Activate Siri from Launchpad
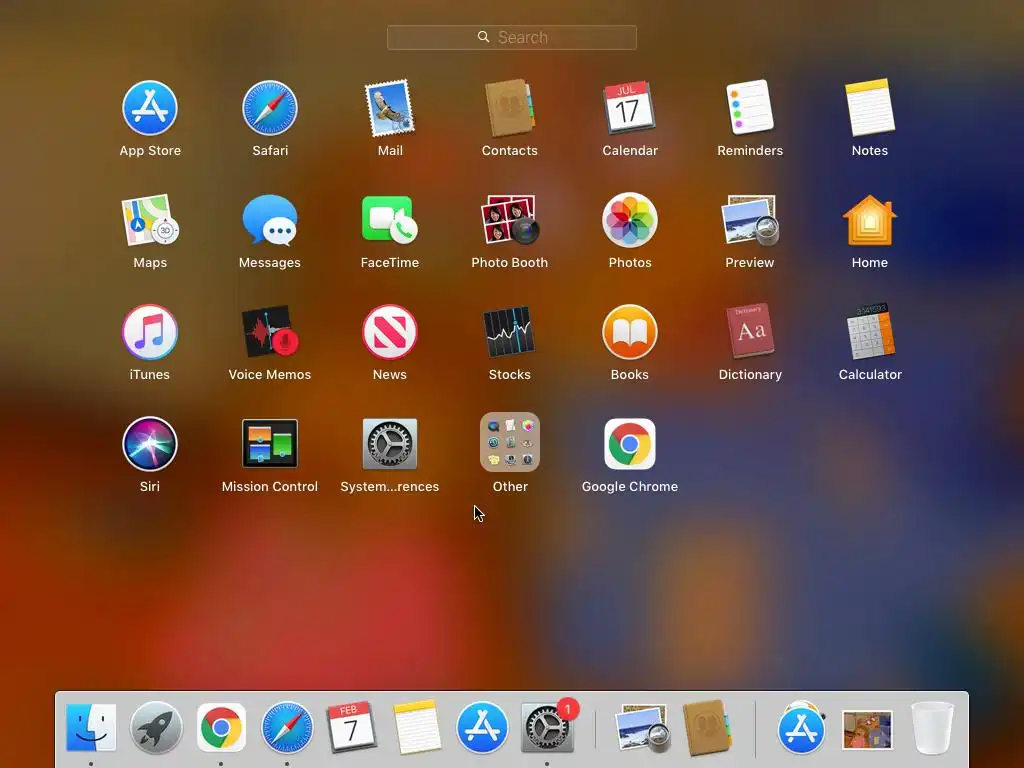The width and height of the screenshot is (1024, 768). pyautogui.click(x=150, y=444)
